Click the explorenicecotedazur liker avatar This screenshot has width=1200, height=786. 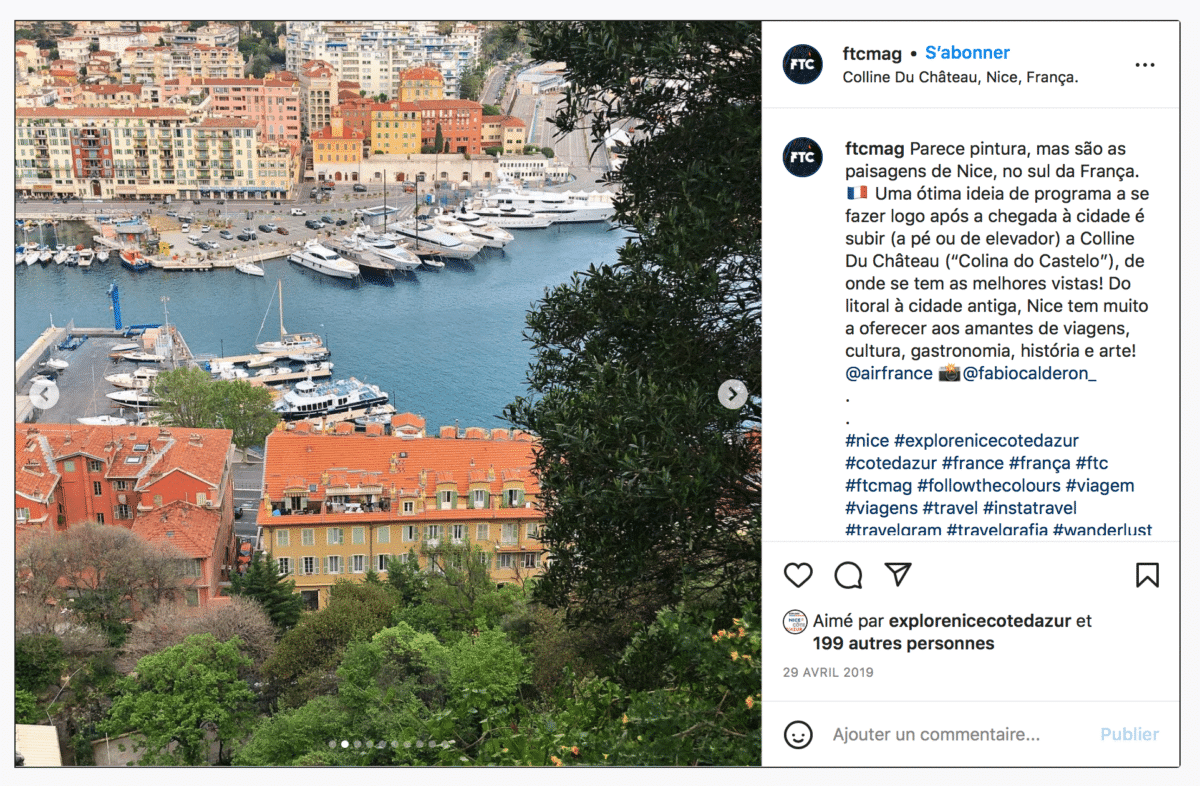(x=795, y=622)
